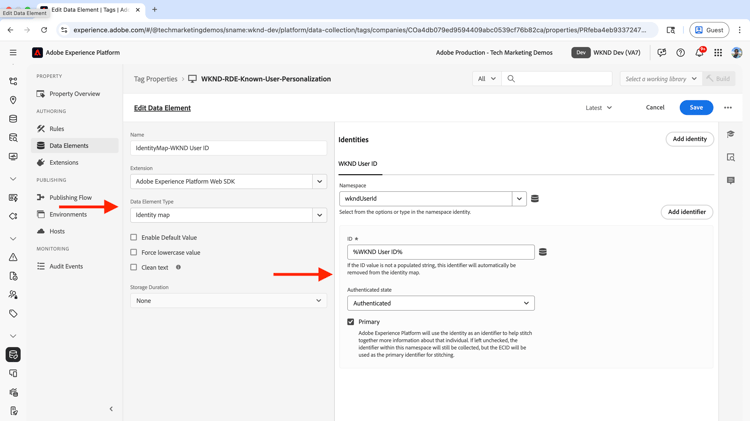This screenshot has width=750, height=421.
Task: Open the hamburger navigation menu
Action: [13, 53]
